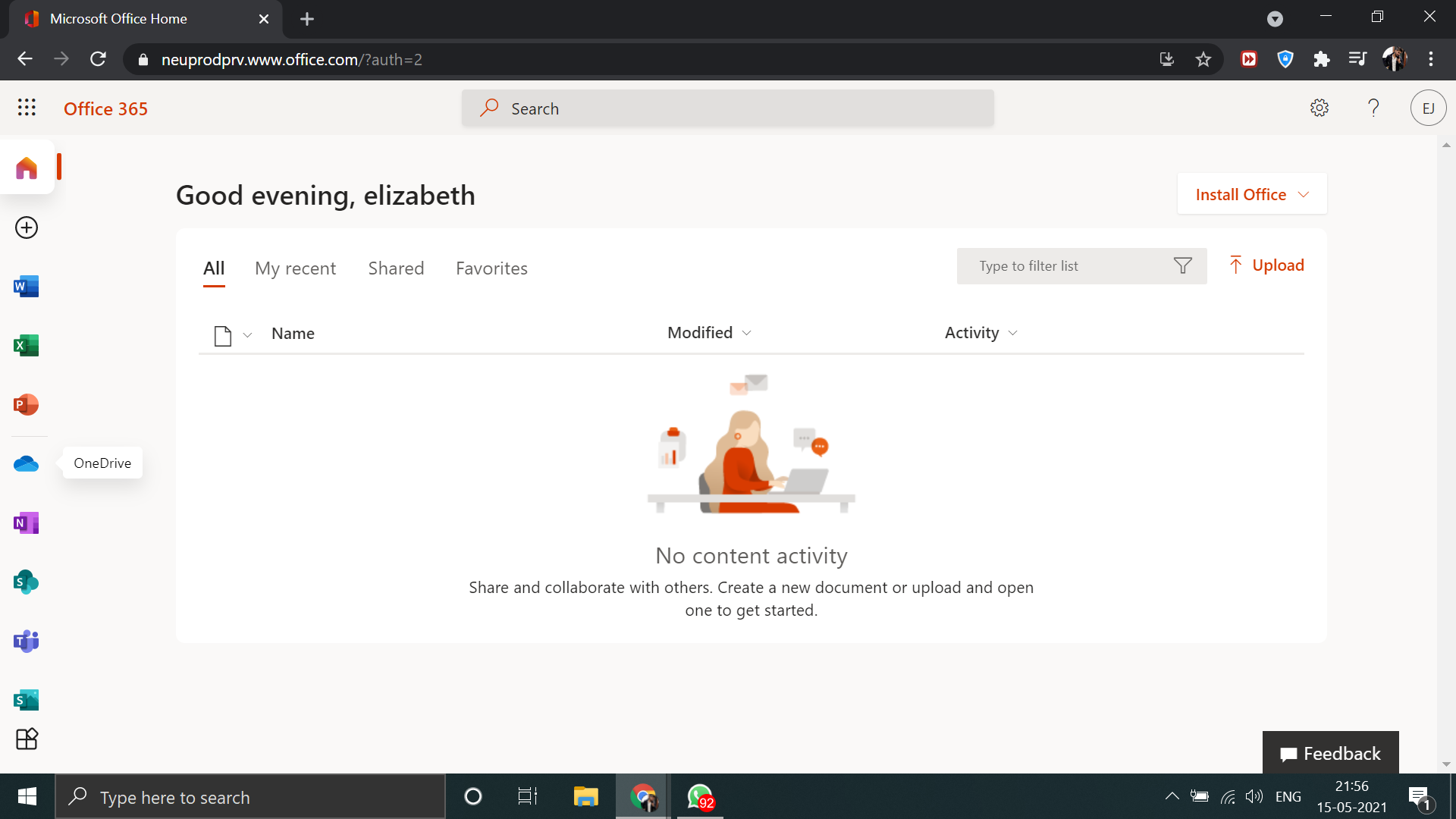Click the Create new plus icon

(x=27, y=227)
